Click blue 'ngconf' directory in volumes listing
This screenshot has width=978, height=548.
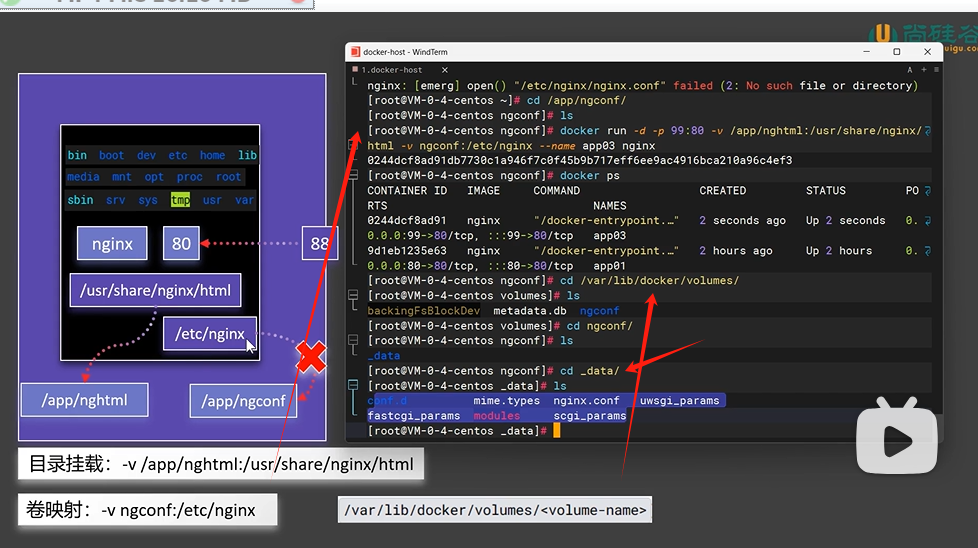(x=599, y=310)
